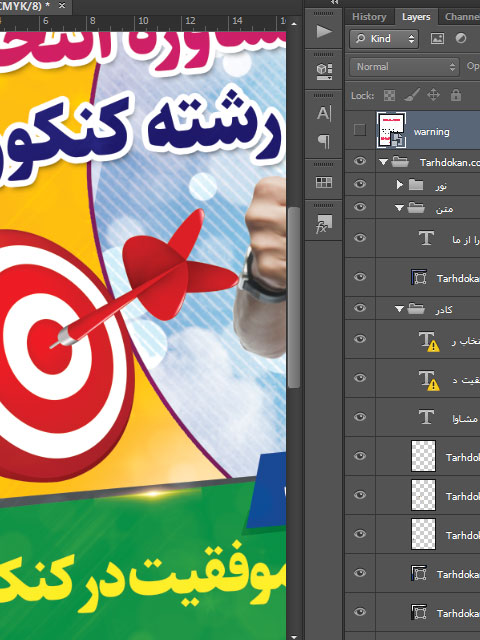
Task: Toggle eye of کادر group
Action: tap(360, 308)
